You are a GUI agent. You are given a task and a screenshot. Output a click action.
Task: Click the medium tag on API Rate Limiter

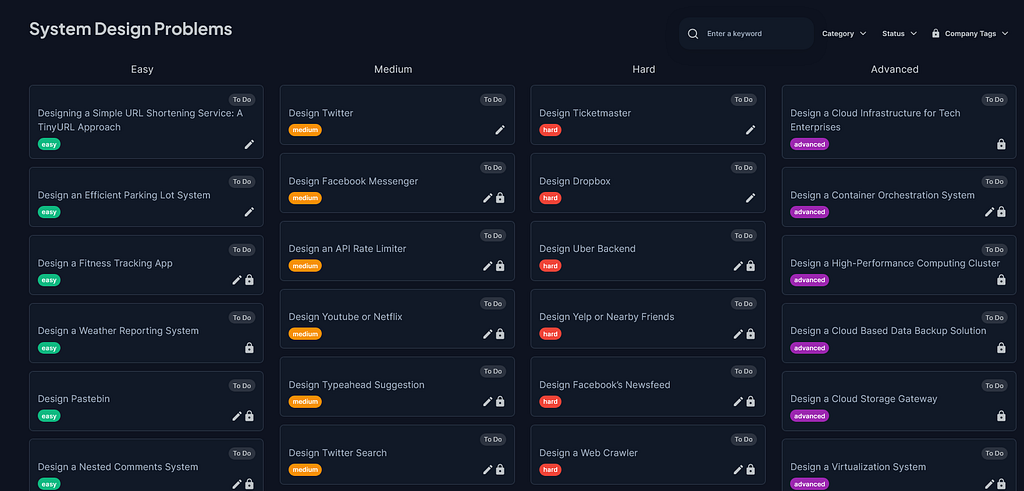(x=305, y=266)
